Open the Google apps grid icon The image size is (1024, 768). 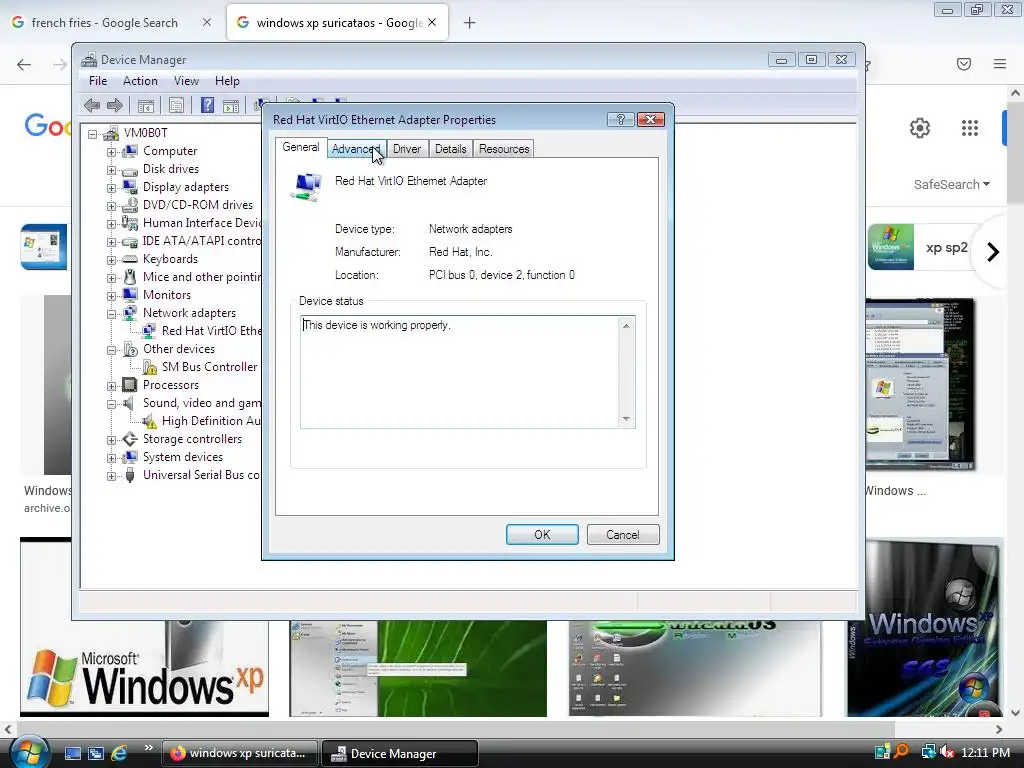[970, 128]
